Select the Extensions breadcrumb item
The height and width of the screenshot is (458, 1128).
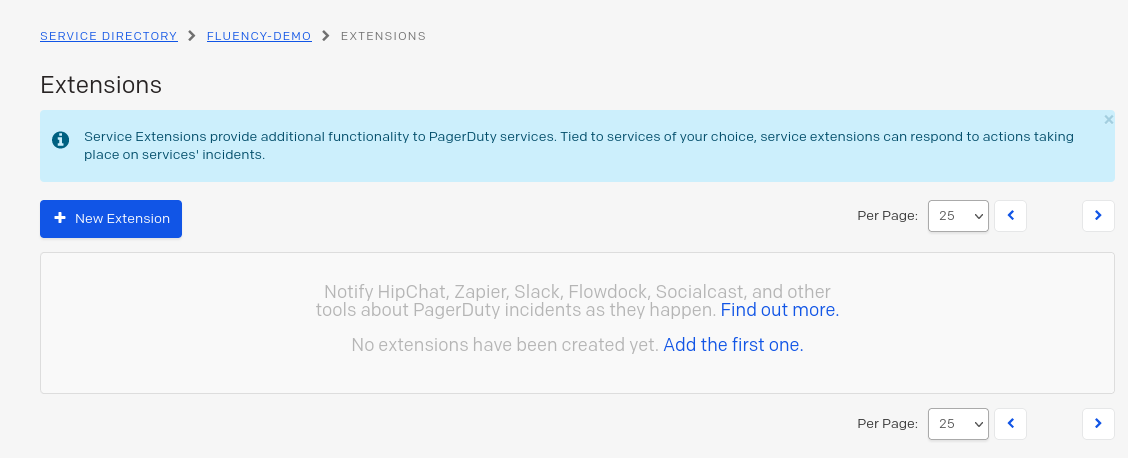[x=383, y=36]
